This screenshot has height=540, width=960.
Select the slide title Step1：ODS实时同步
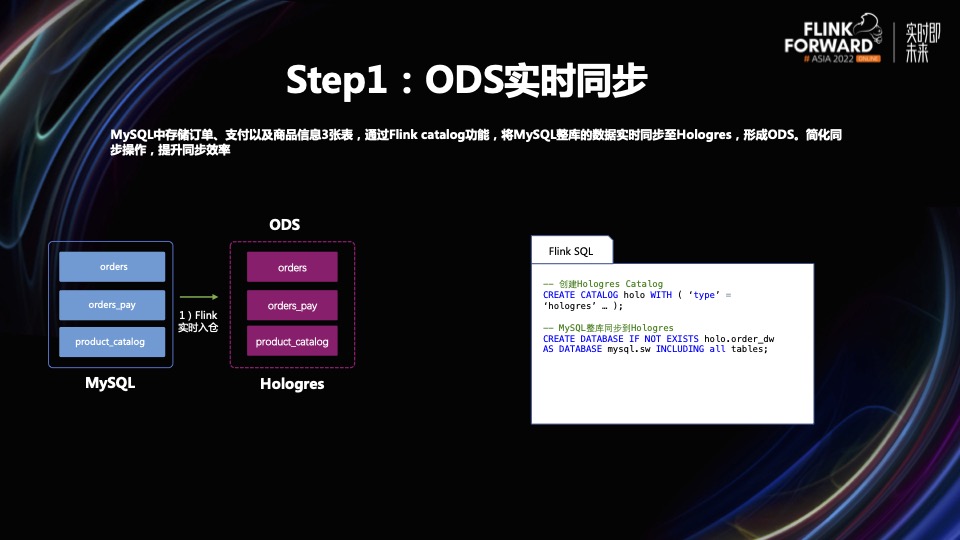point(467,80)
